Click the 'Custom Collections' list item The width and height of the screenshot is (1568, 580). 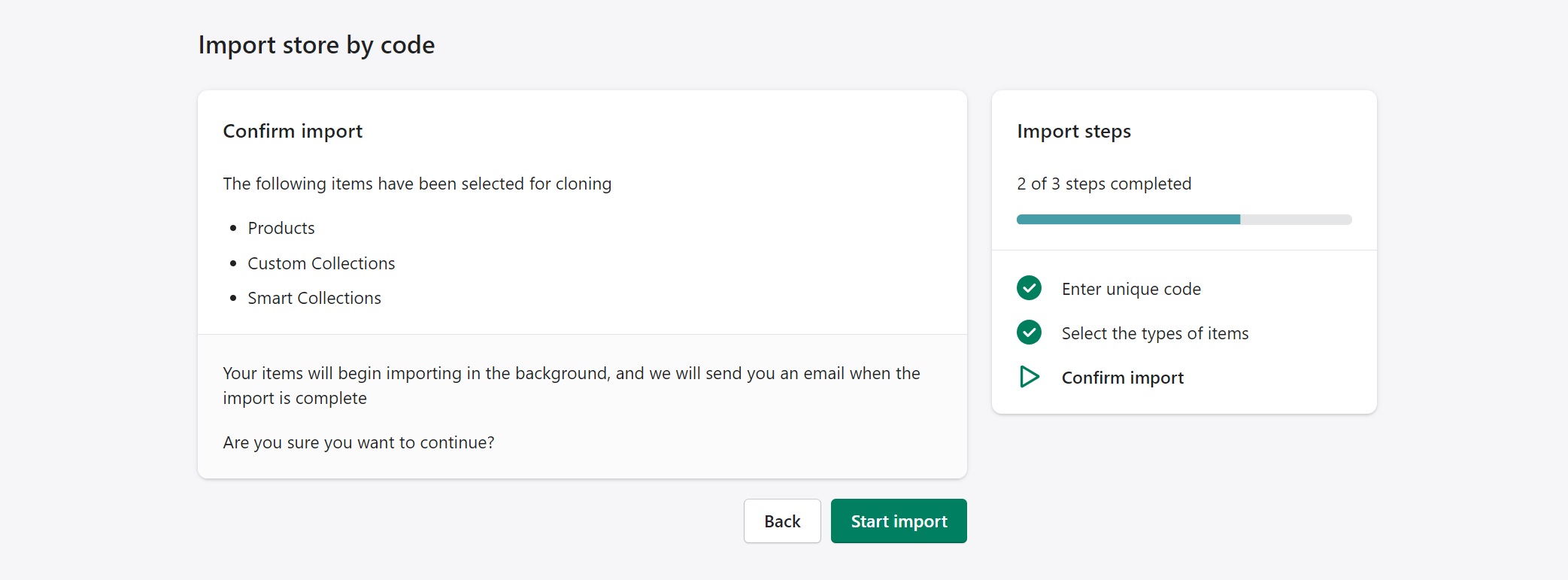321,263
